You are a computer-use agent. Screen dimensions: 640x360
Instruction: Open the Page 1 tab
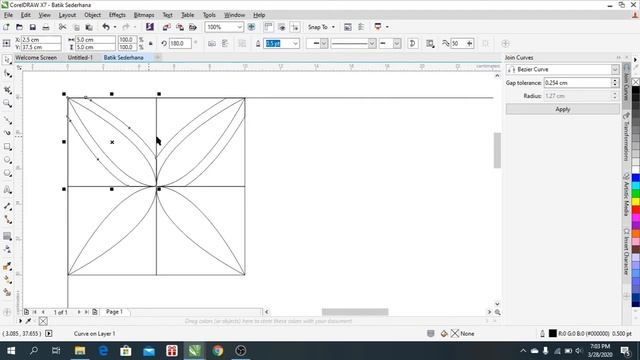coord(114,312)
